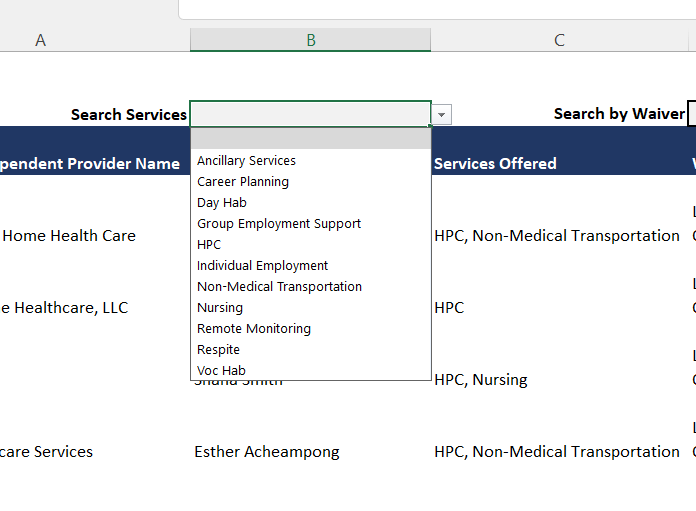696x511 pixels.
Task: Click the Search Services input cell
Action: tap(310, 114)
